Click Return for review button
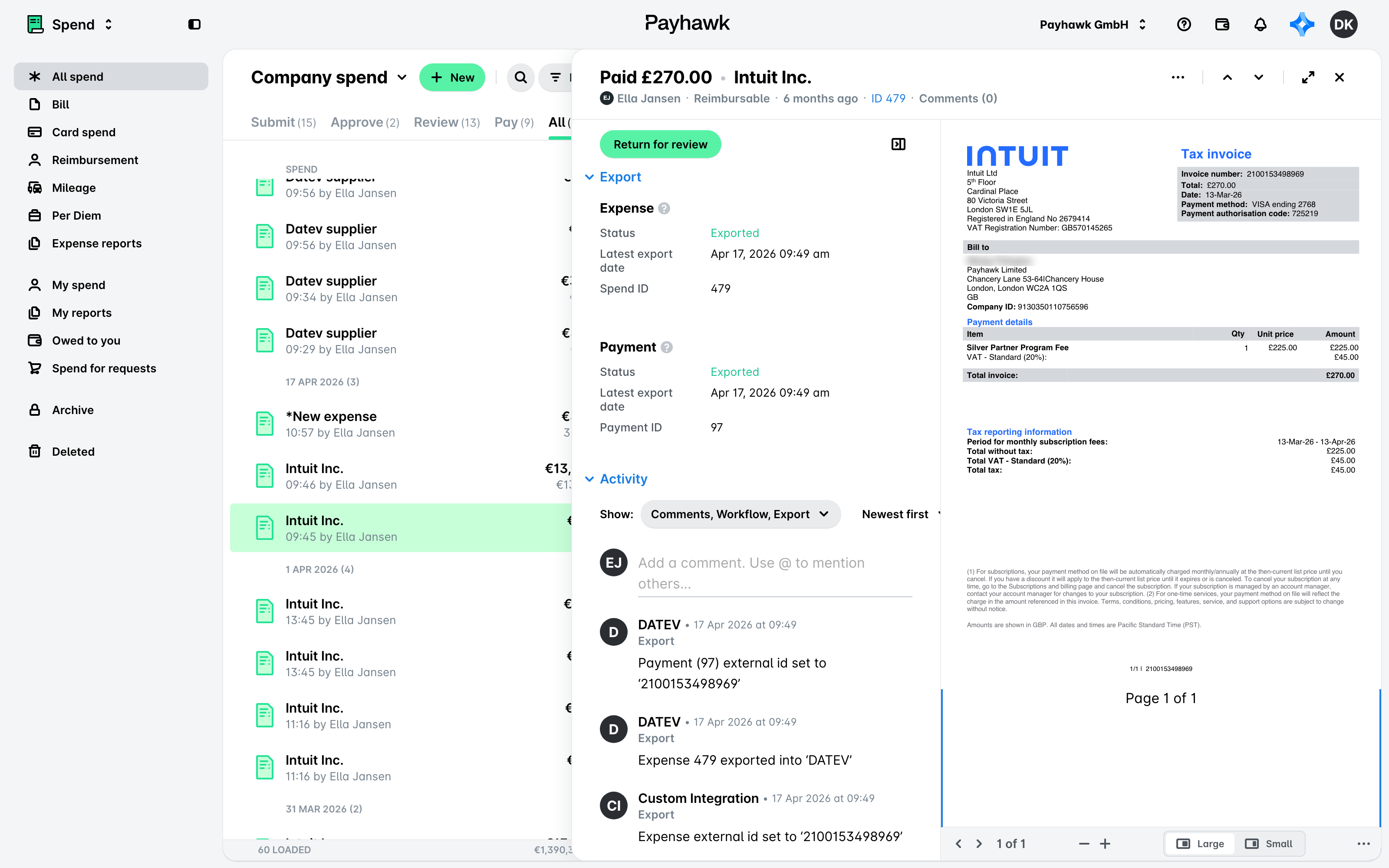This screenshot has height=868, width=1389. (x=660, y=144)
